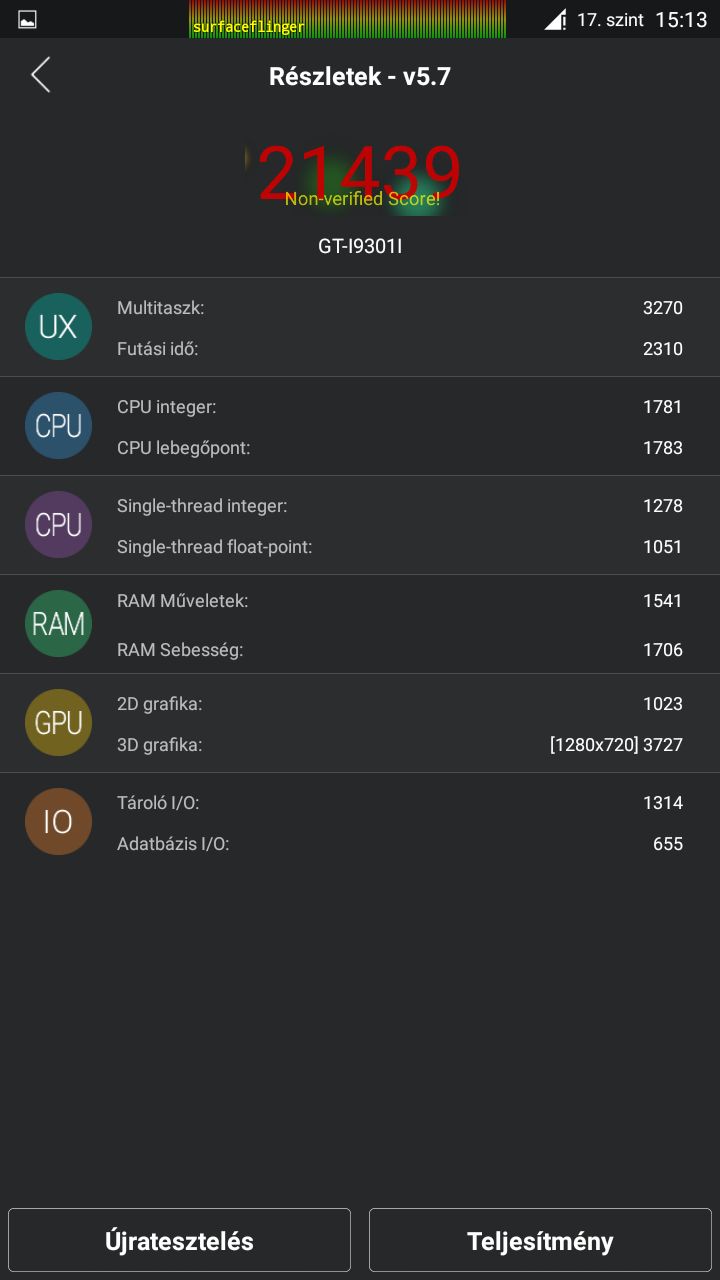This screenshot has height=1280, width=720.
Task: Select the Multitaszk score row
Action: [x=400, y=308]
